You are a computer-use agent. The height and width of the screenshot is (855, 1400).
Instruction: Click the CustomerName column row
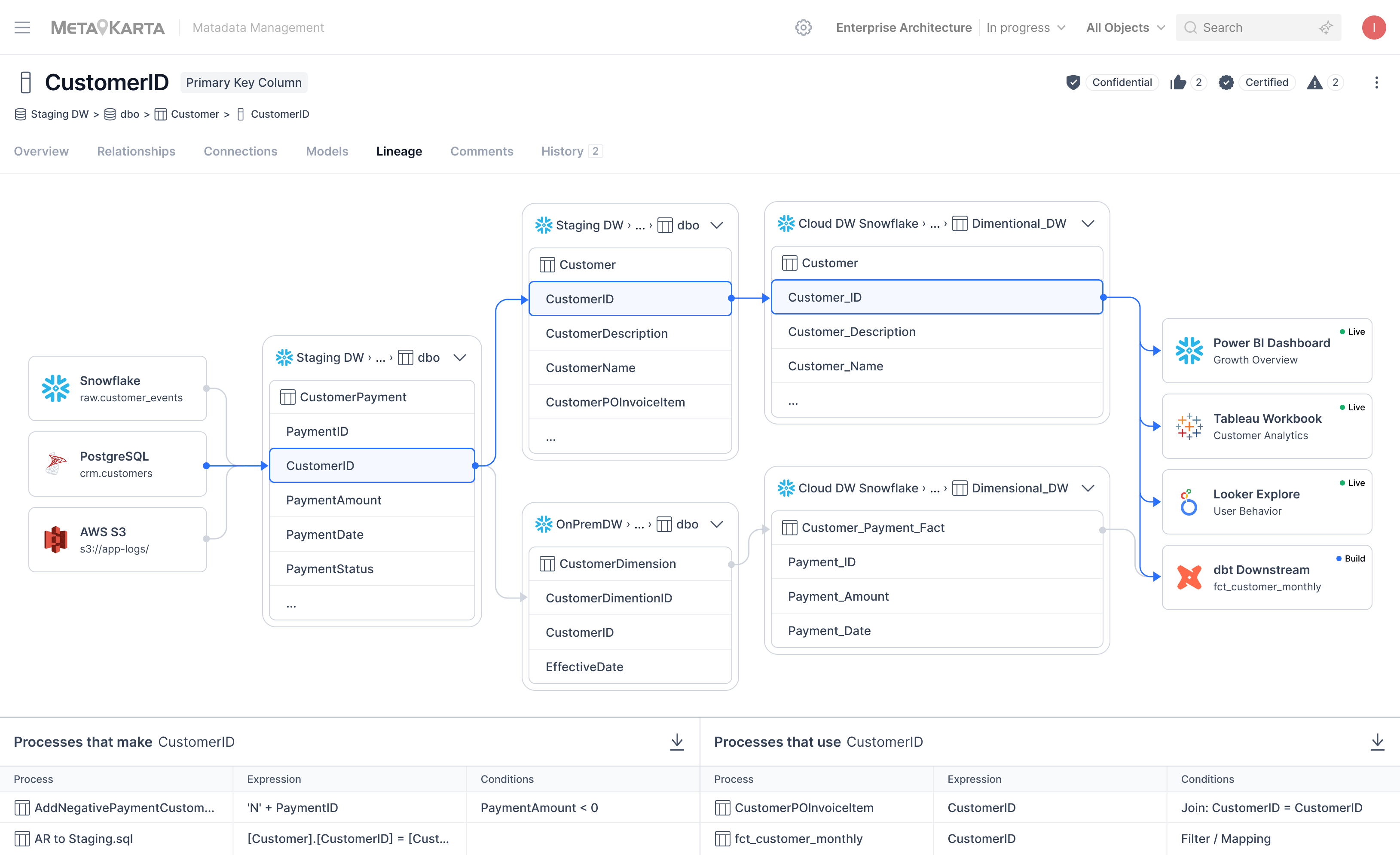(630, 368)
